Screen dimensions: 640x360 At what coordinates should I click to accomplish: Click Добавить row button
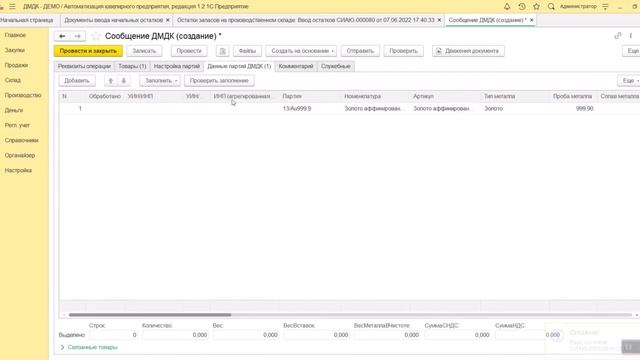tap(77, 80)
